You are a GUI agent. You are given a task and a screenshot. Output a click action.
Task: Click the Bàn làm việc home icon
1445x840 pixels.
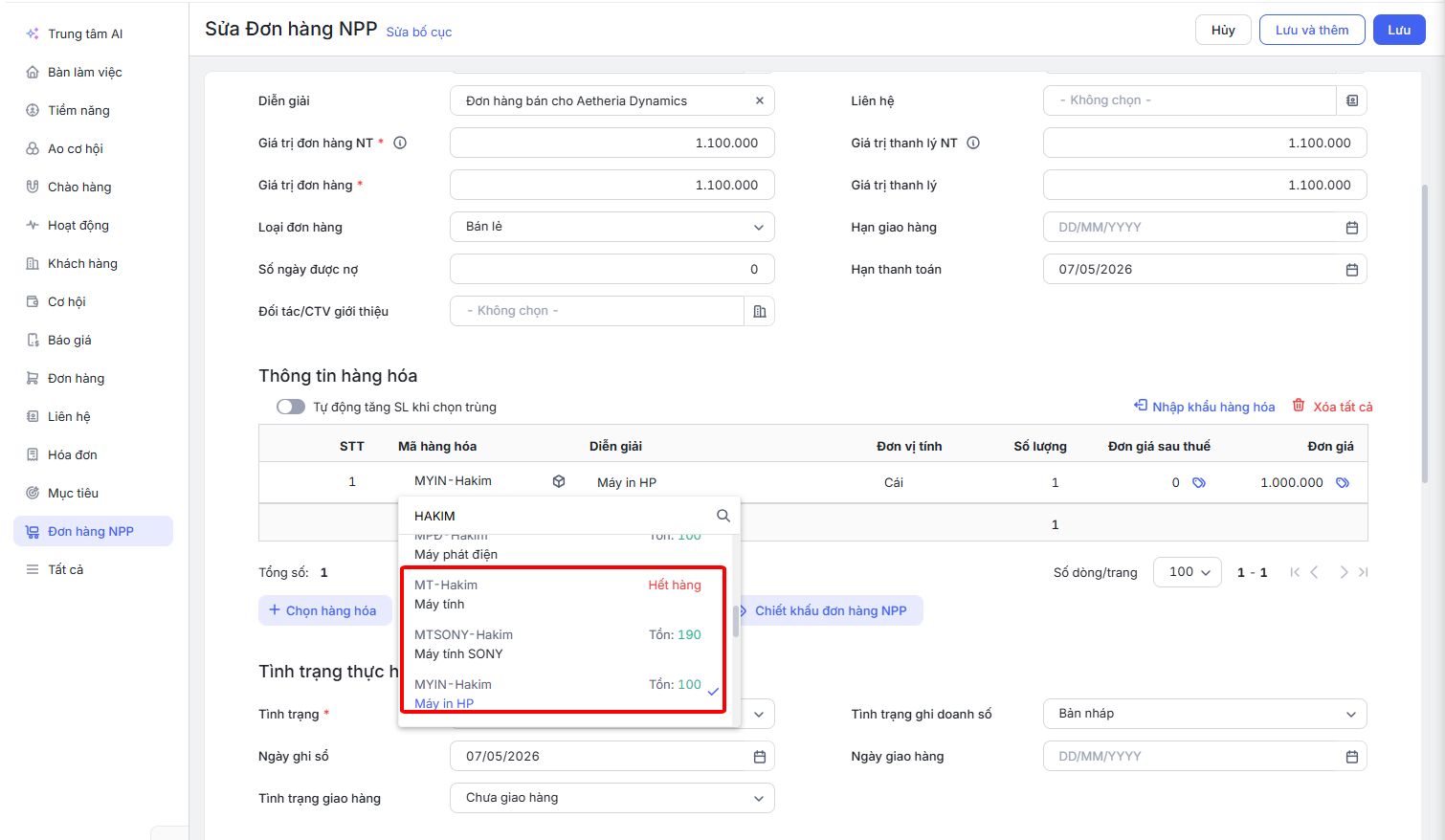coord(33,72)
